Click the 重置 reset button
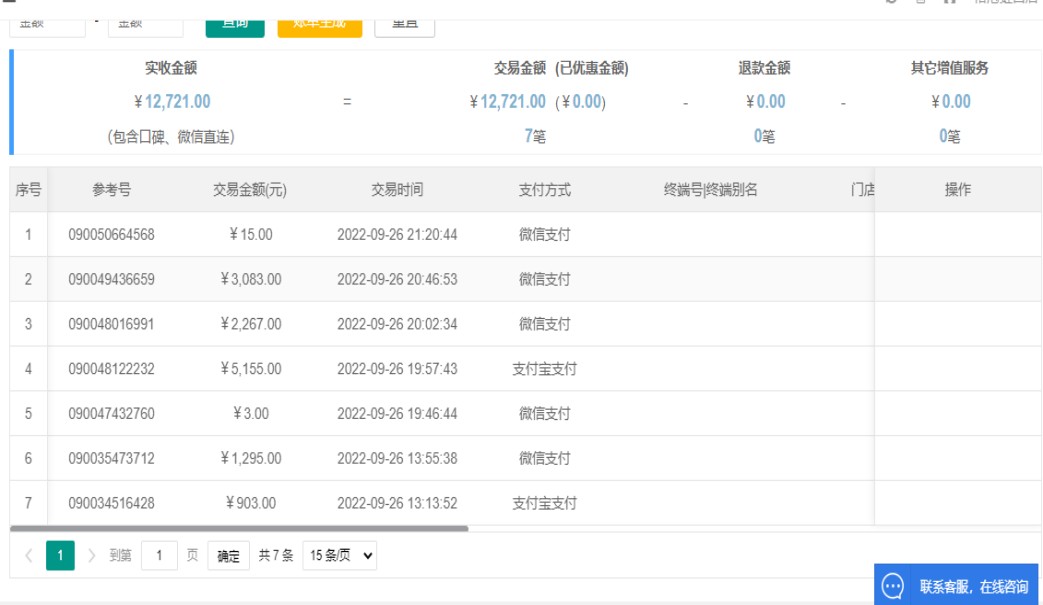Screen dimensions: 1043x605 coord(404,22)
